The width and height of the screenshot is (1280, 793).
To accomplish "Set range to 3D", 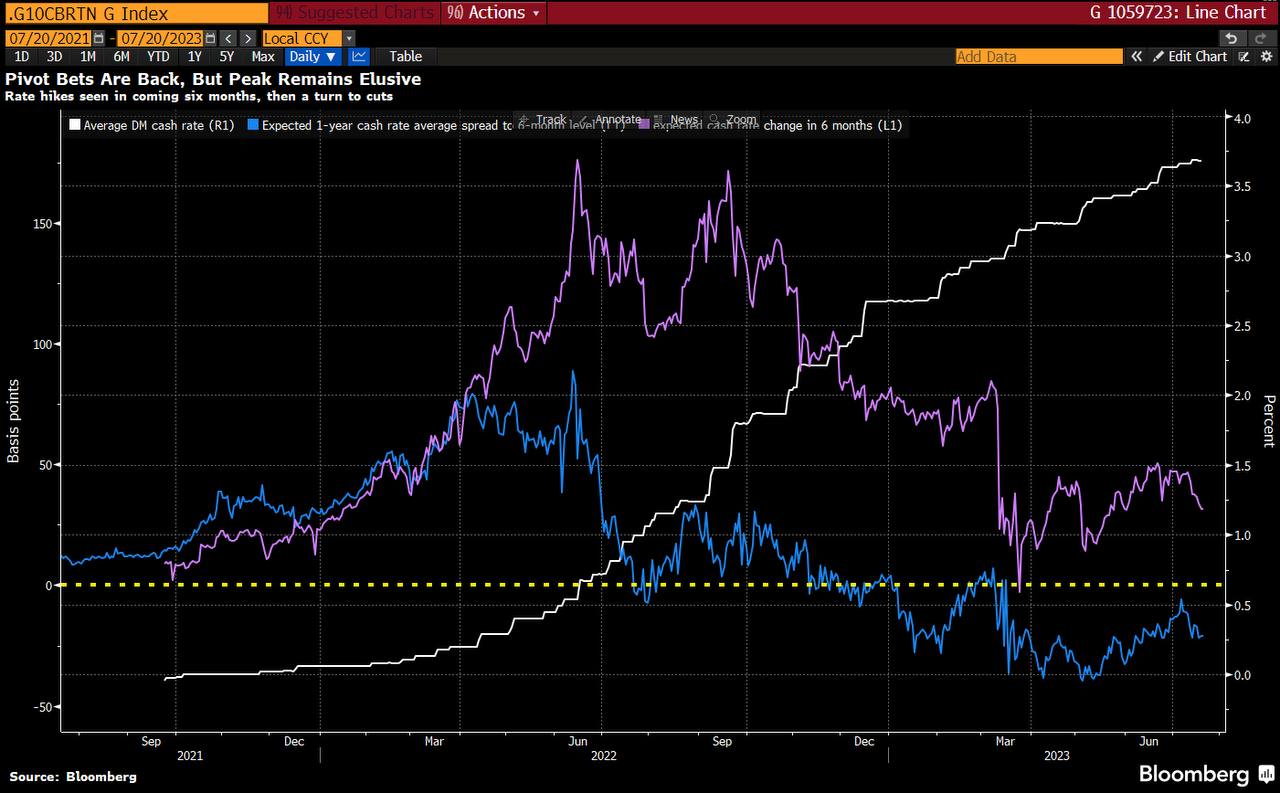I will click(x=54, y=56).
